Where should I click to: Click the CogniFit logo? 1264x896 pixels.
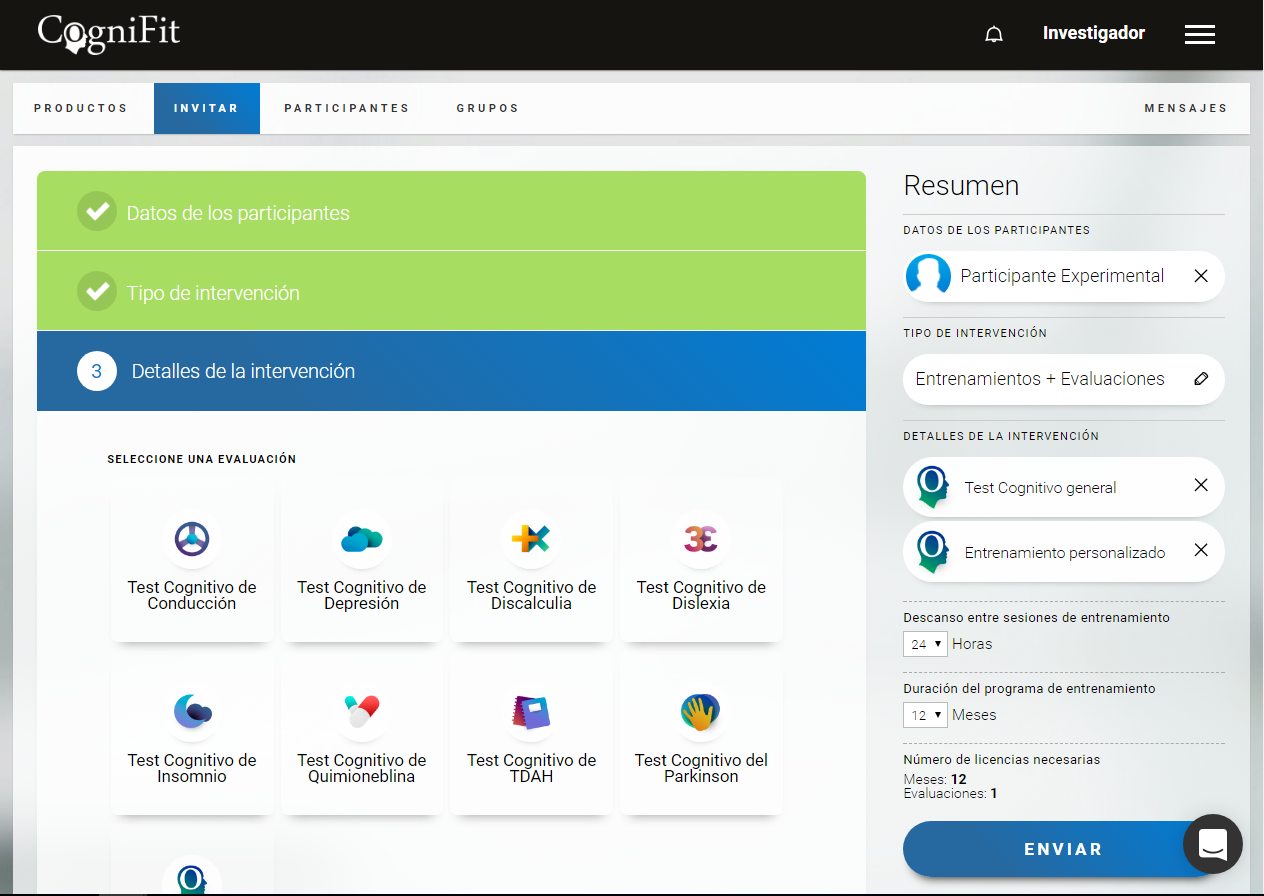pos(109,32)
